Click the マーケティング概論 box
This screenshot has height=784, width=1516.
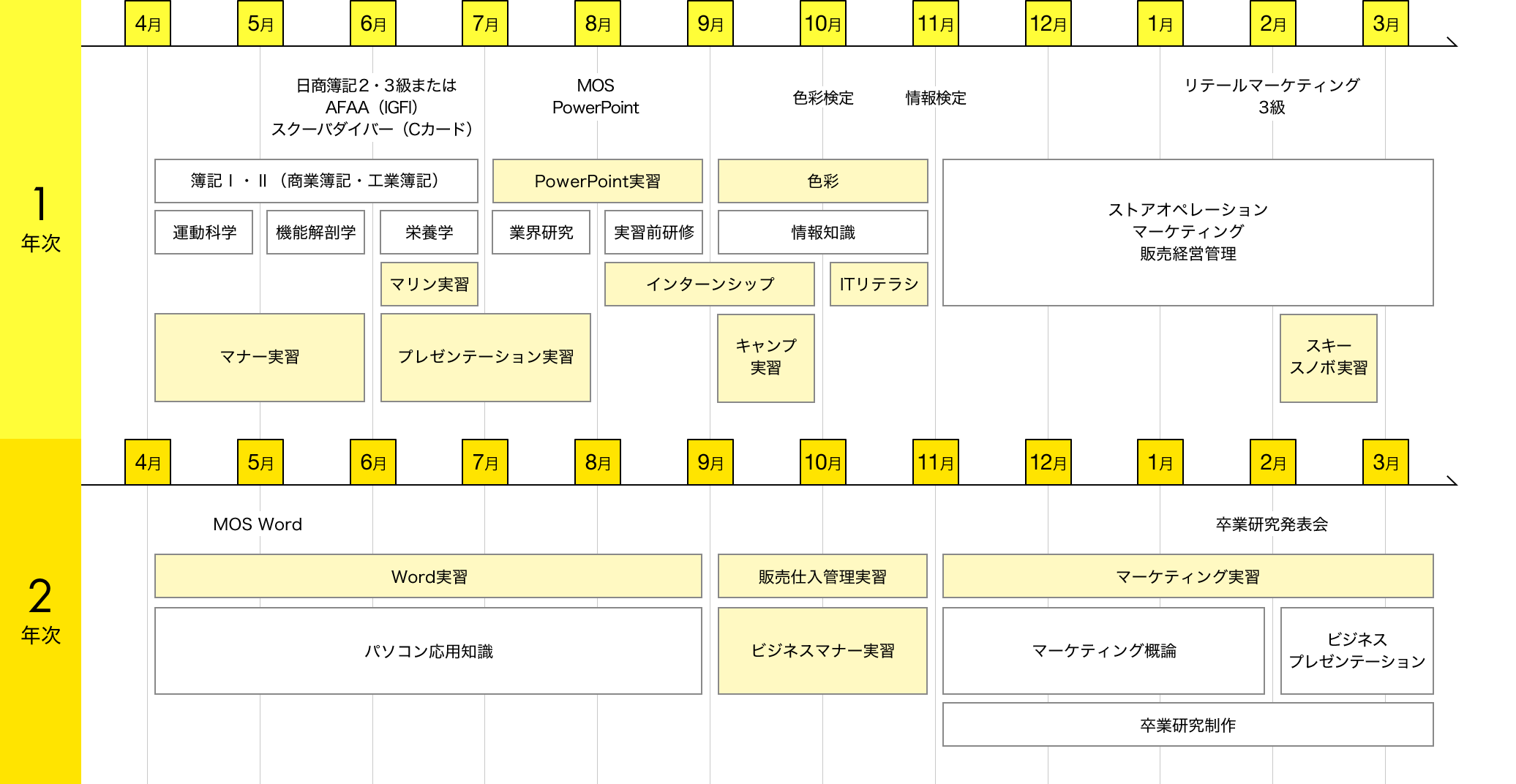[x=1104, y=651]
